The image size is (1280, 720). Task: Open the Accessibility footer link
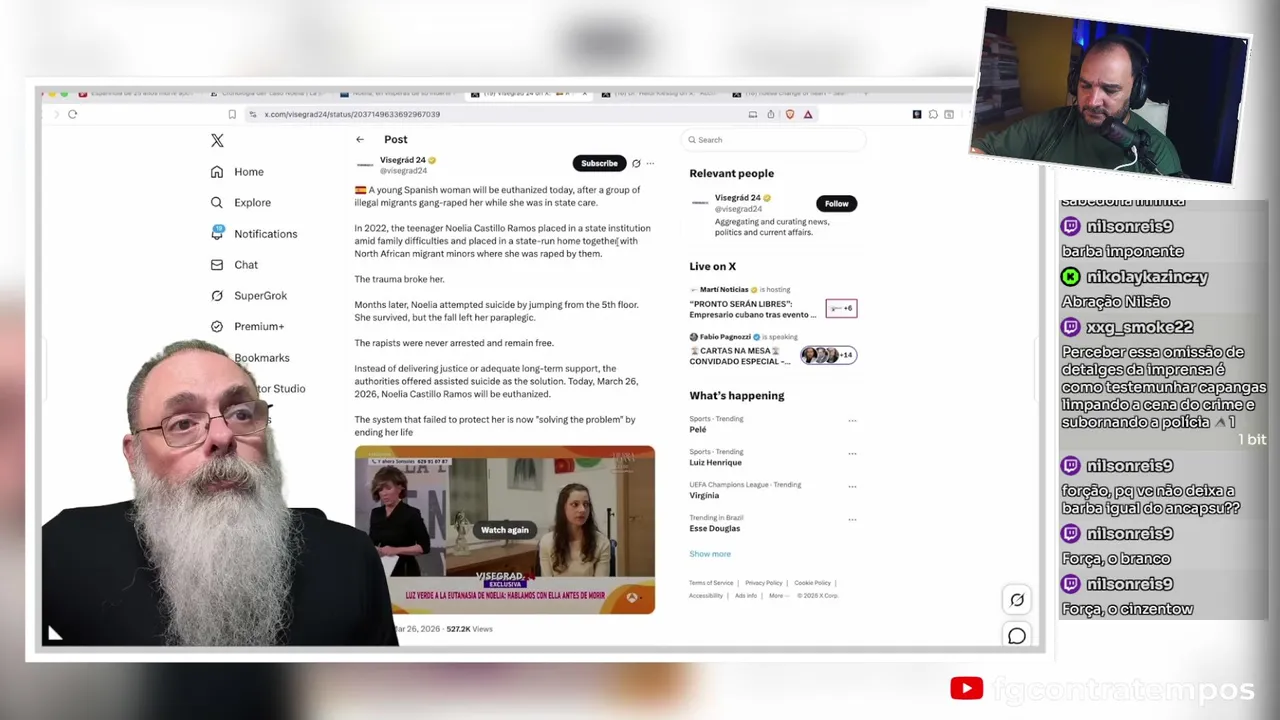click(706, 596)
